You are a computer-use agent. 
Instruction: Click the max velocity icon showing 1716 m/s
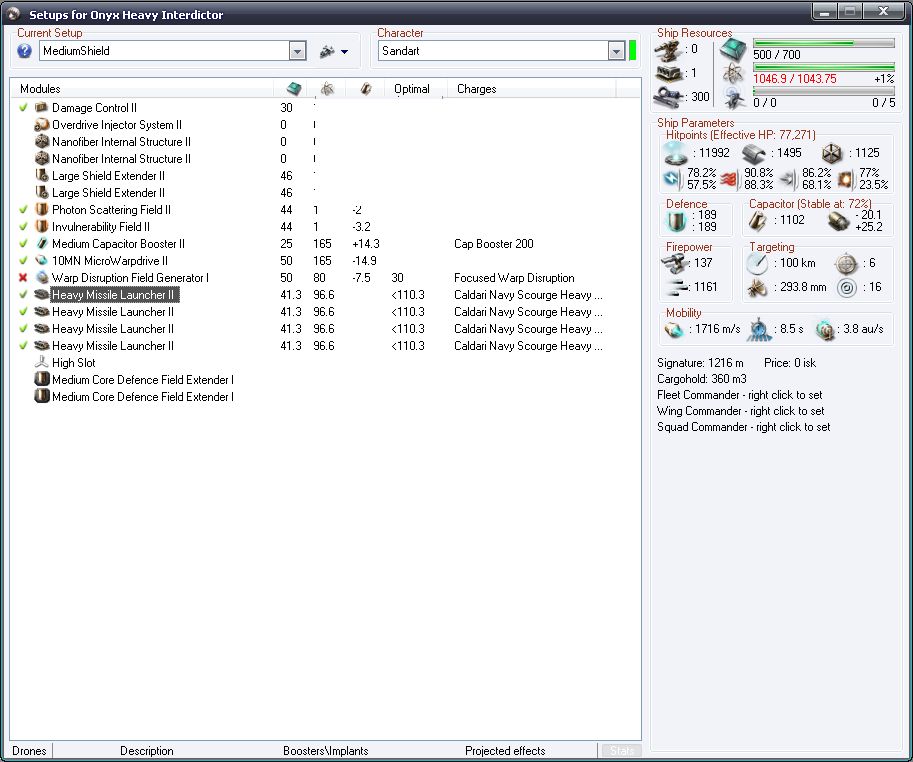coord(674,330)
